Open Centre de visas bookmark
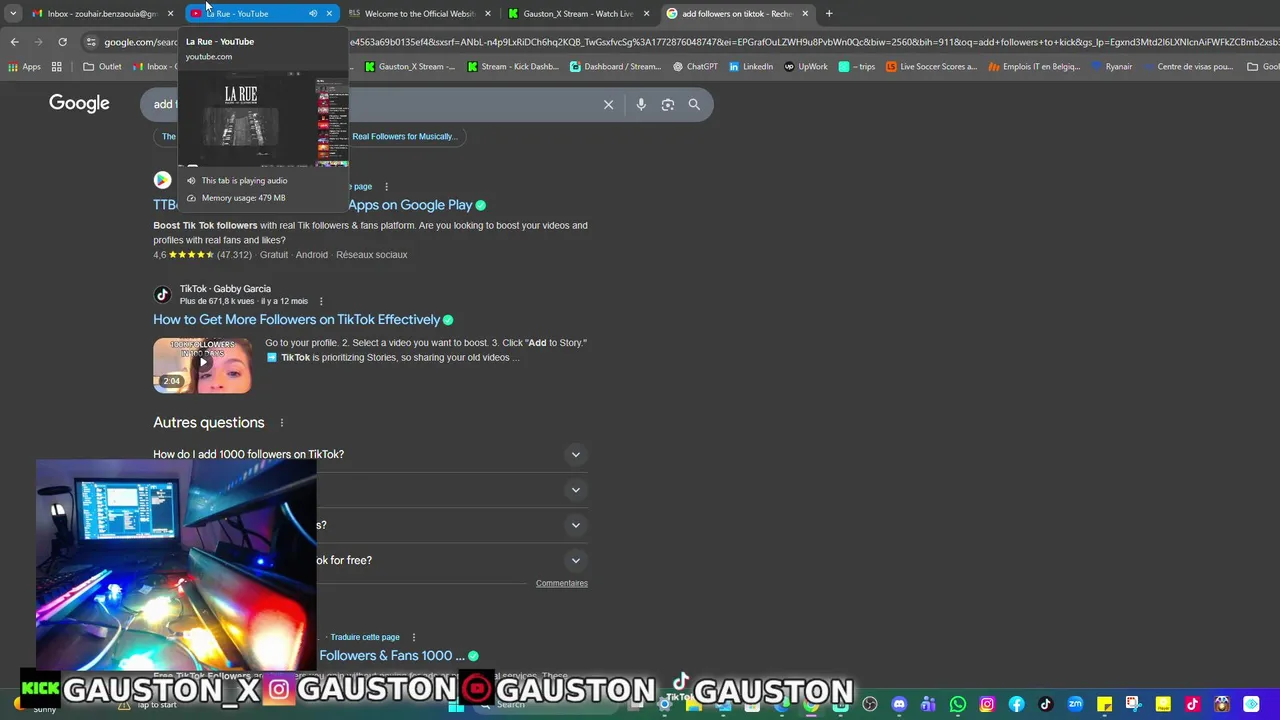The width and height of the screenshot is (1280, 720). point(1188,67)
